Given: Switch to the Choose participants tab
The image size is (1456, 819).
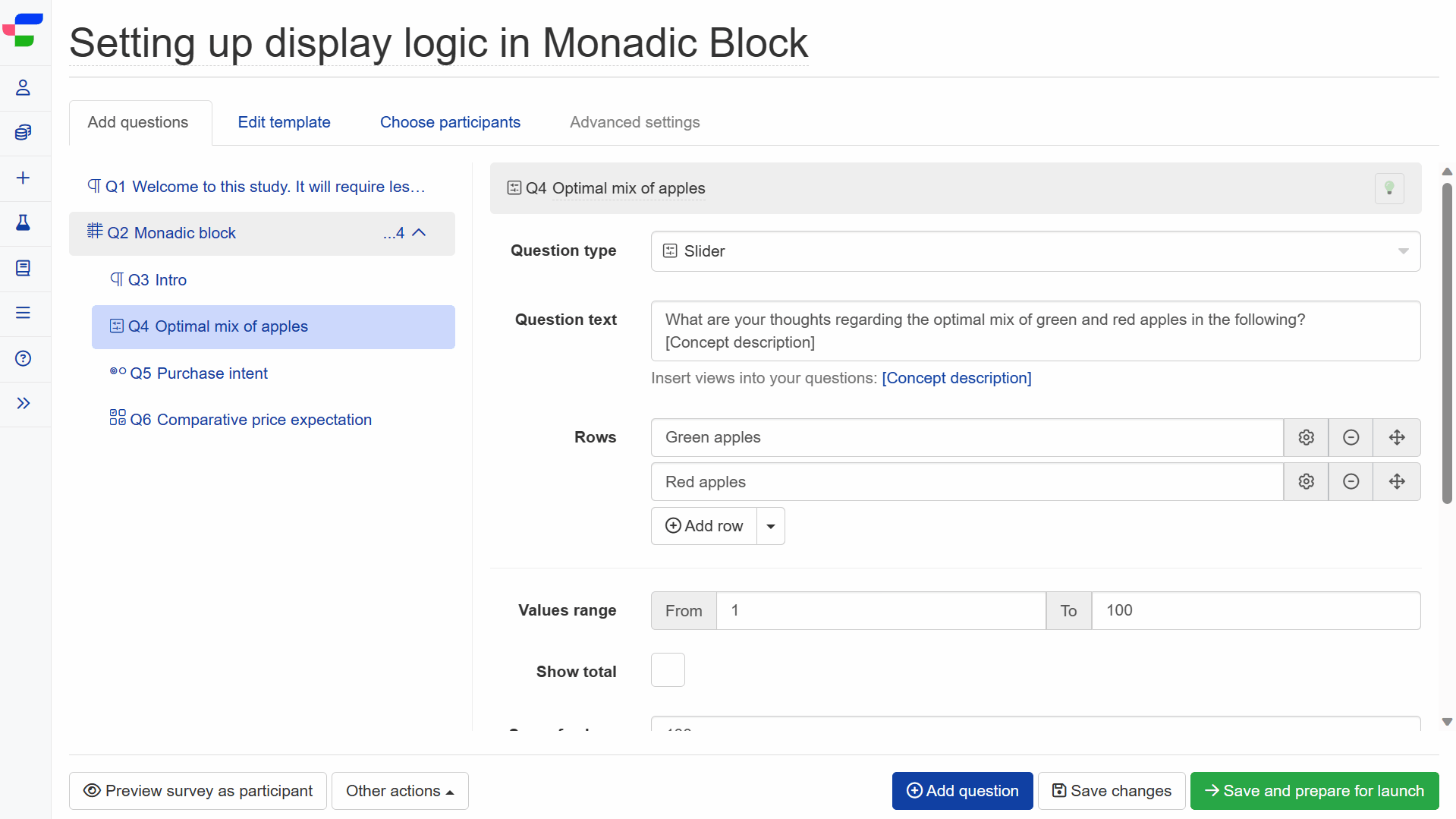Looking at the screenshot, I should (x=450, y=122).
